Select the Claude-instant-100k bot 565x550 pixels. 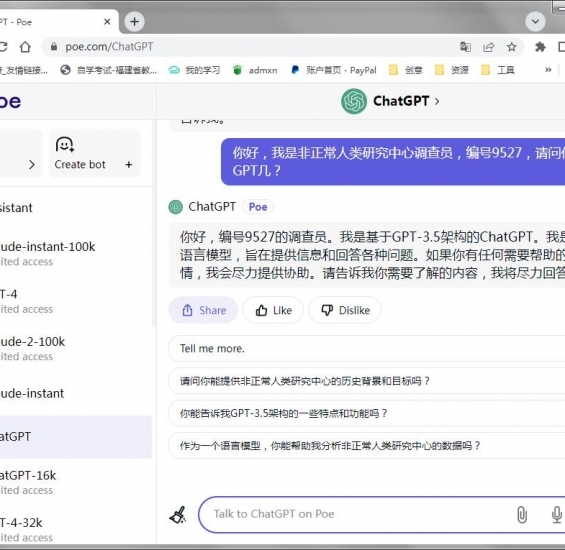click(x=76, y=254)
